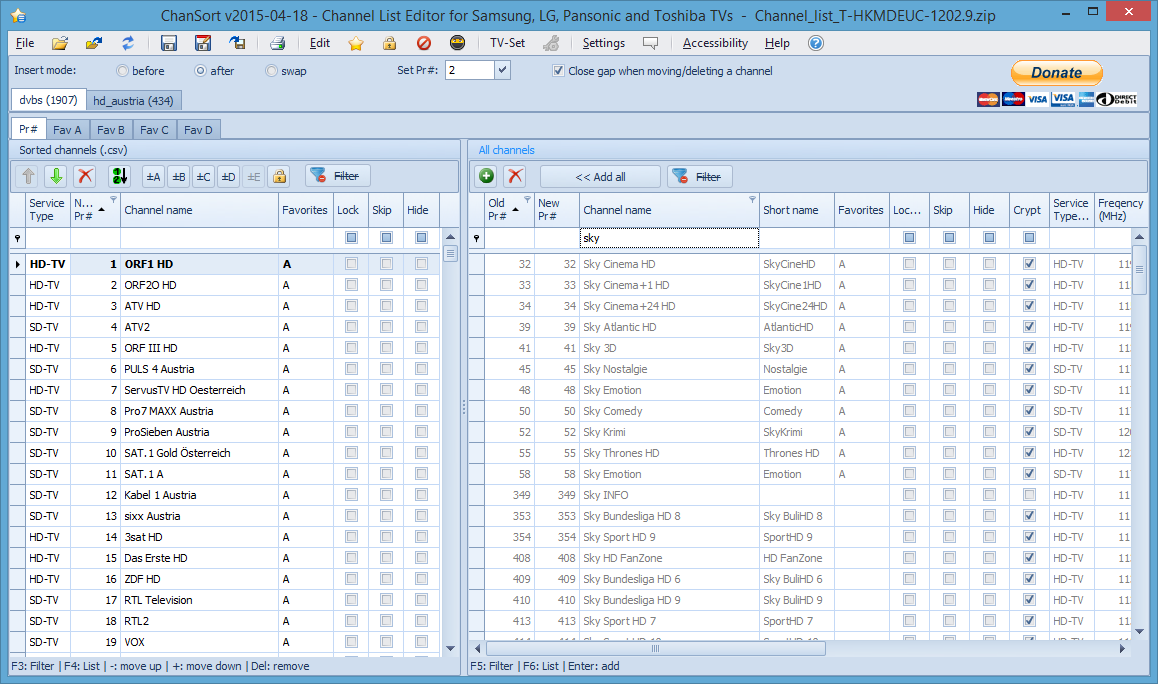The image size is (1158, 684).
Task: Move channel down with green arrow
Action: (x=56, y=176)
